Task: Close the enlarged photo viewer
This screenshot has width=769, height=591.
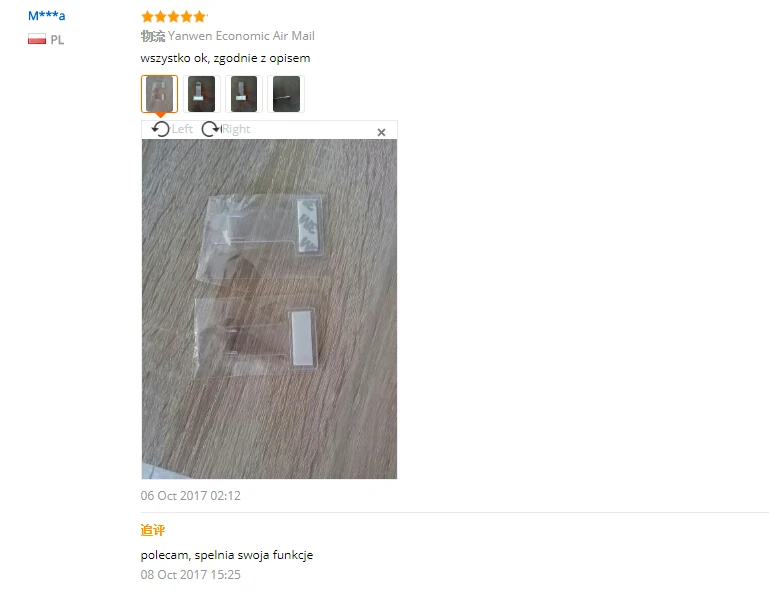Action: click(381, 132)
